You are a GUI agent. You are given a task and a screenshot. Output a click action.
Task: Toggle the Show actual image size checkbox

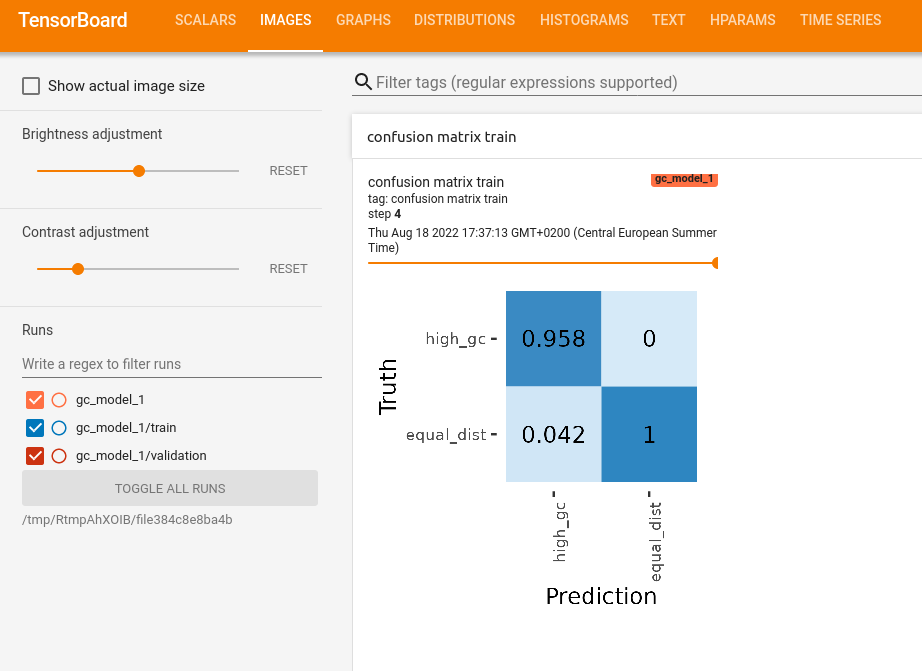click(32, 86)
